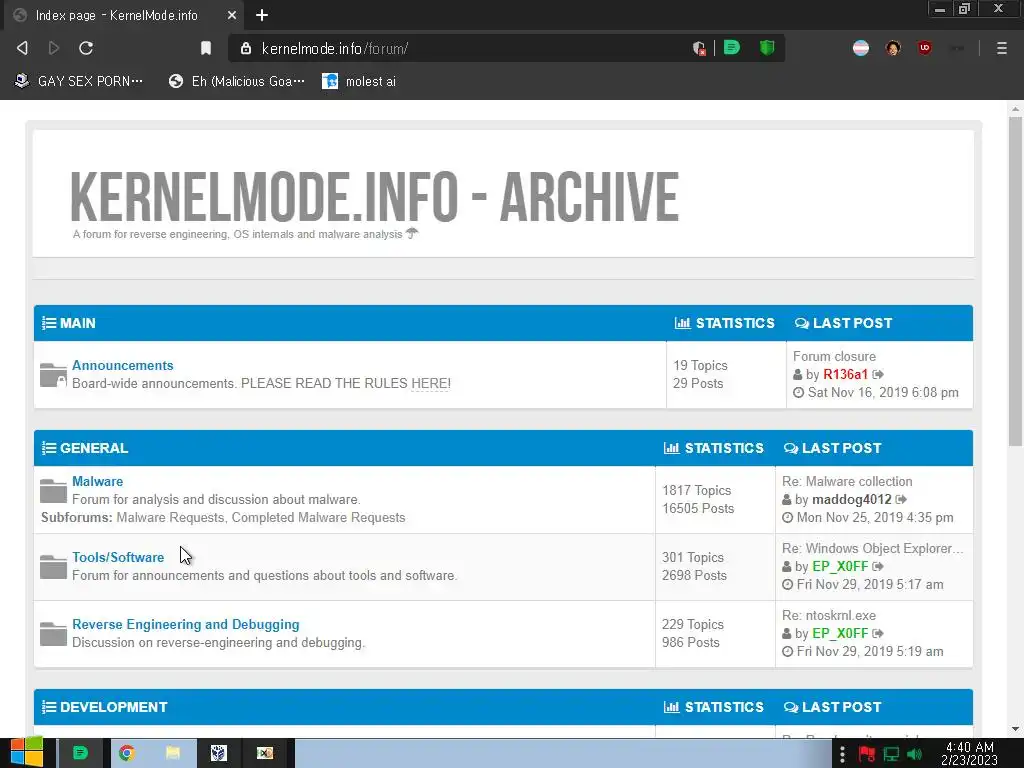Close the KernelMode.info tab
Image resolution: width=1024 pixels, height=768 pixels.
tap(232, 15)
